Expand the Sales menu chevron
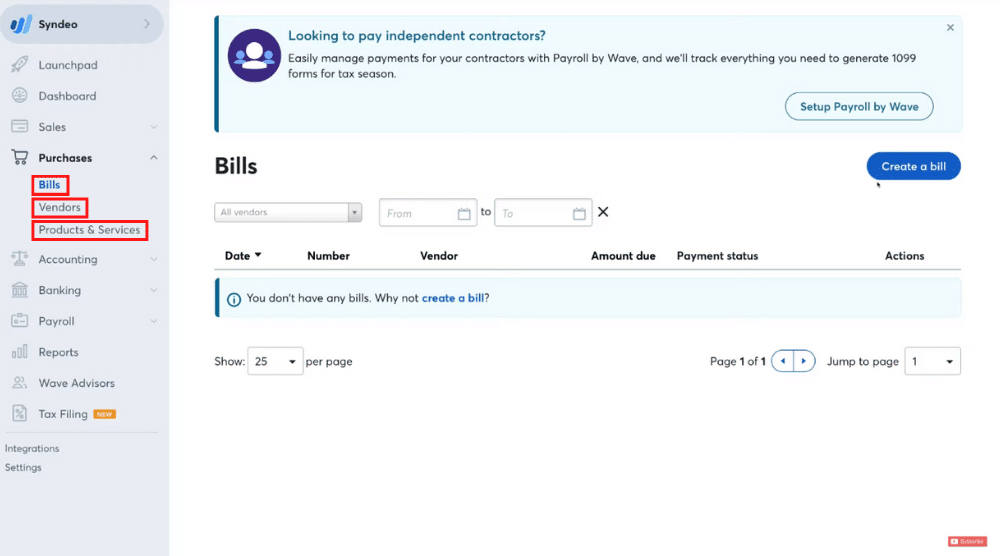Viewport: 1000px width, 556px height. pos(154,127)
